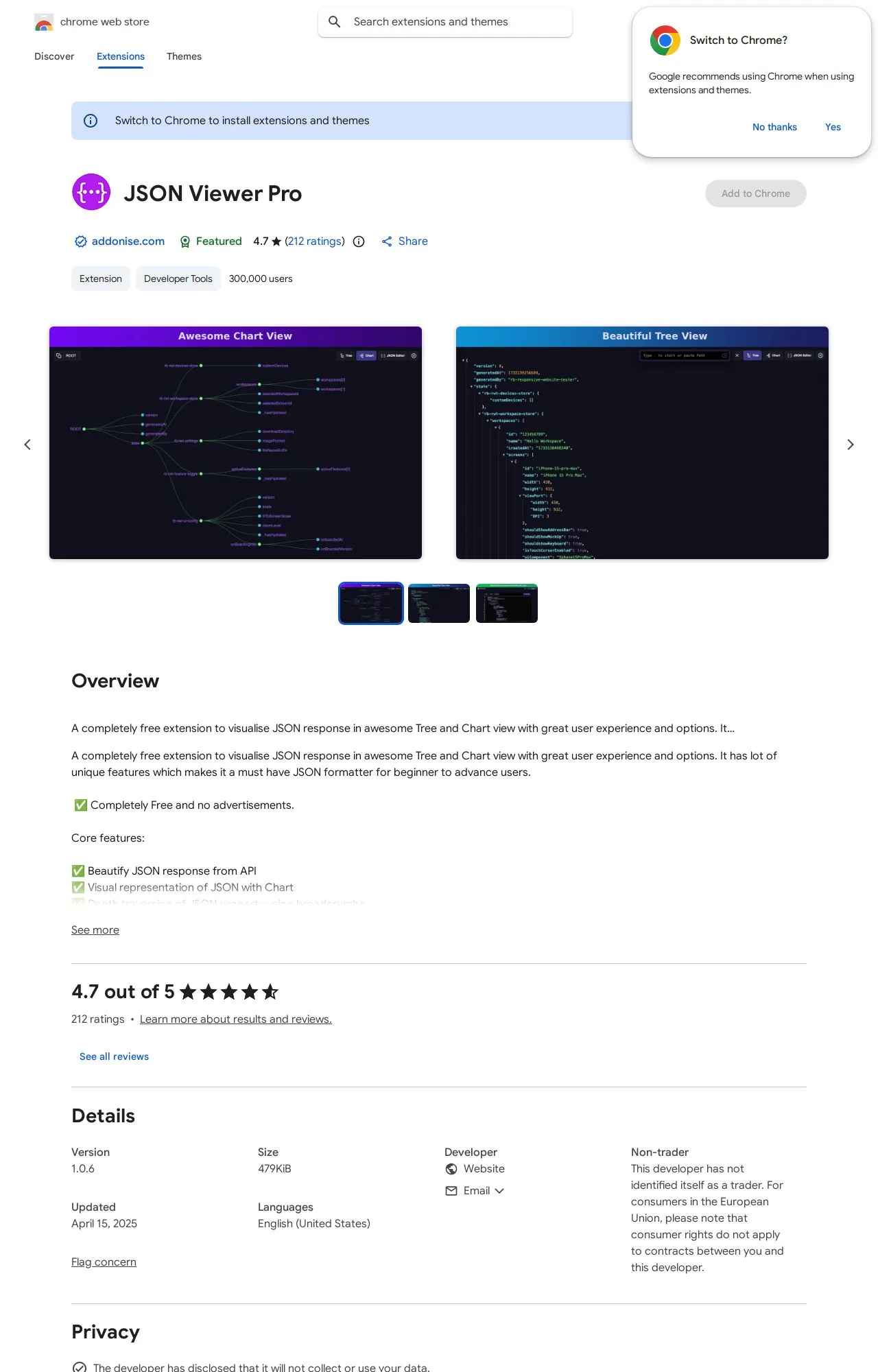Image resolution: width=878 pixels, height=1372 pixels.
Task: Click the Non-trader heading
Action: (660, 1152)
